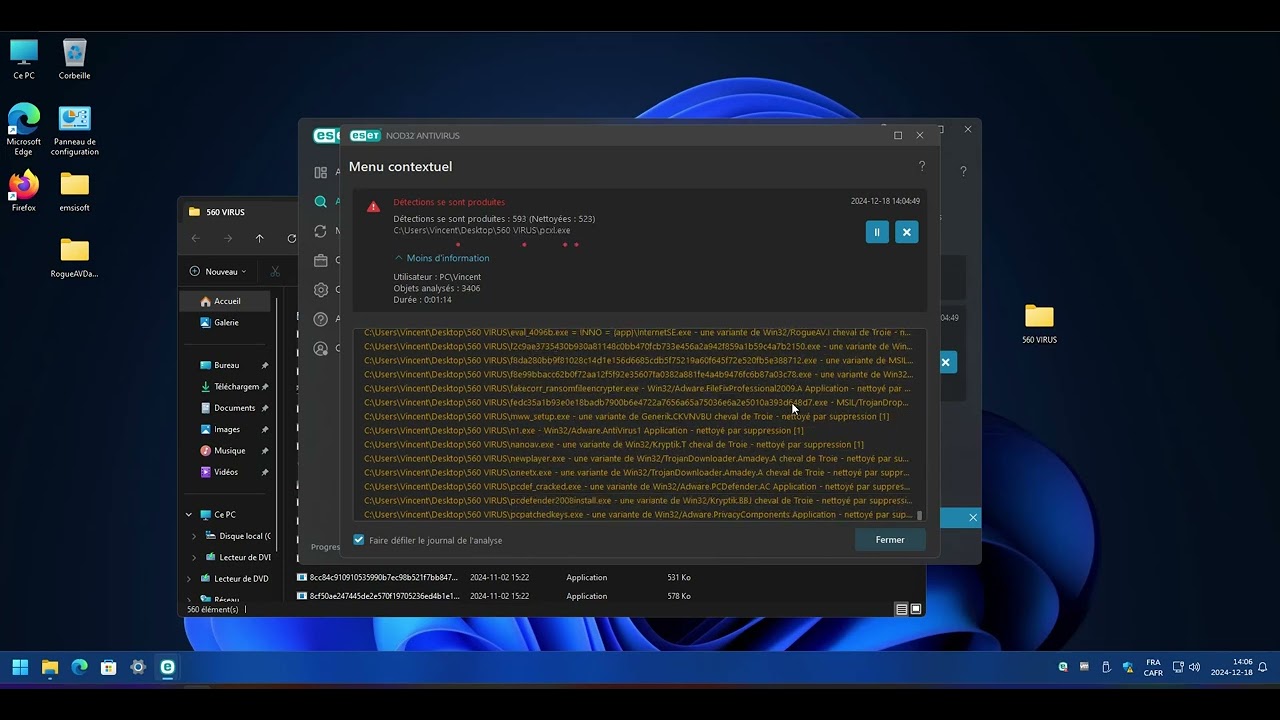Collapse the Ce PC tree node

[x=189, y=515]
